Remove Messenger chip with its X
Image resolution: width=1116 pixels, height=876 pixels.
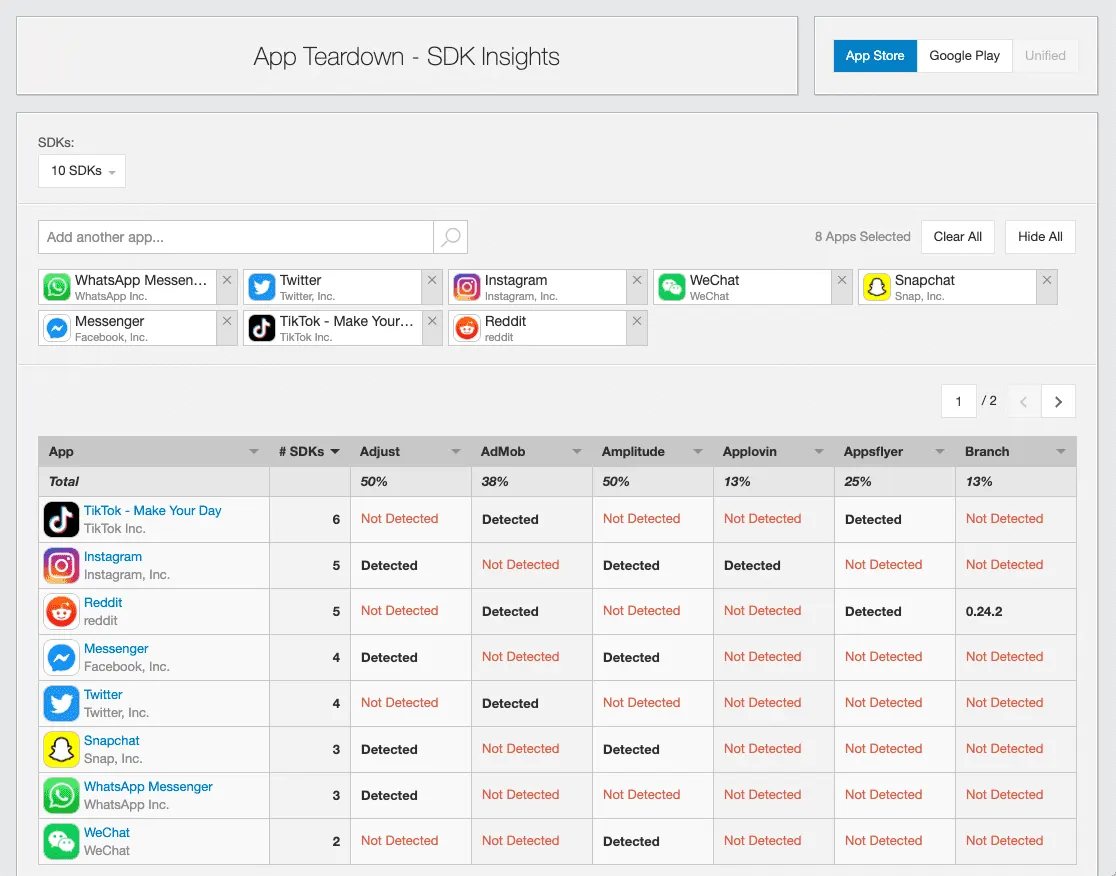click(x=227, y=321)
